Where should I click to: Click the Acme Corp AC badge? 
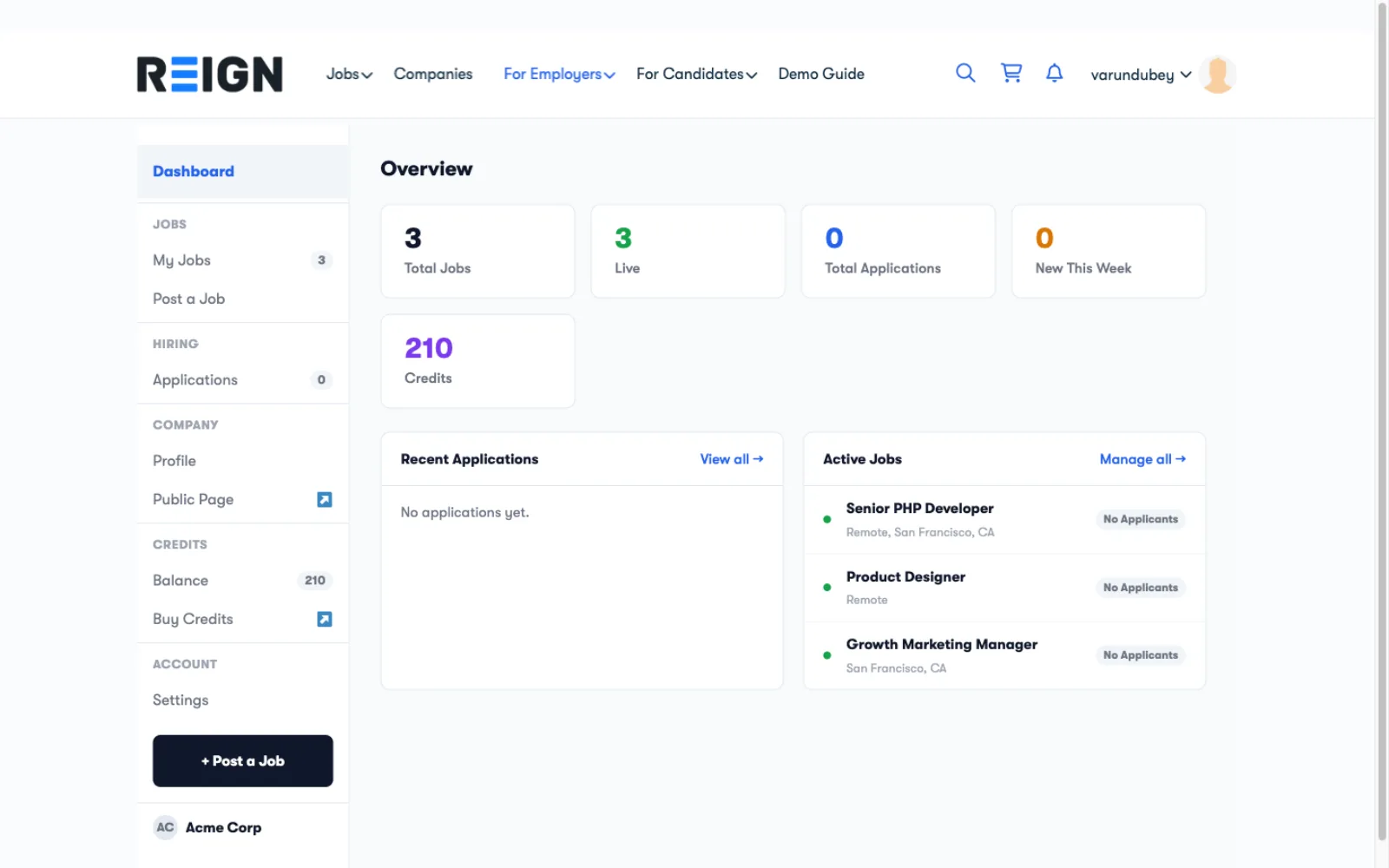coord(165,827)
